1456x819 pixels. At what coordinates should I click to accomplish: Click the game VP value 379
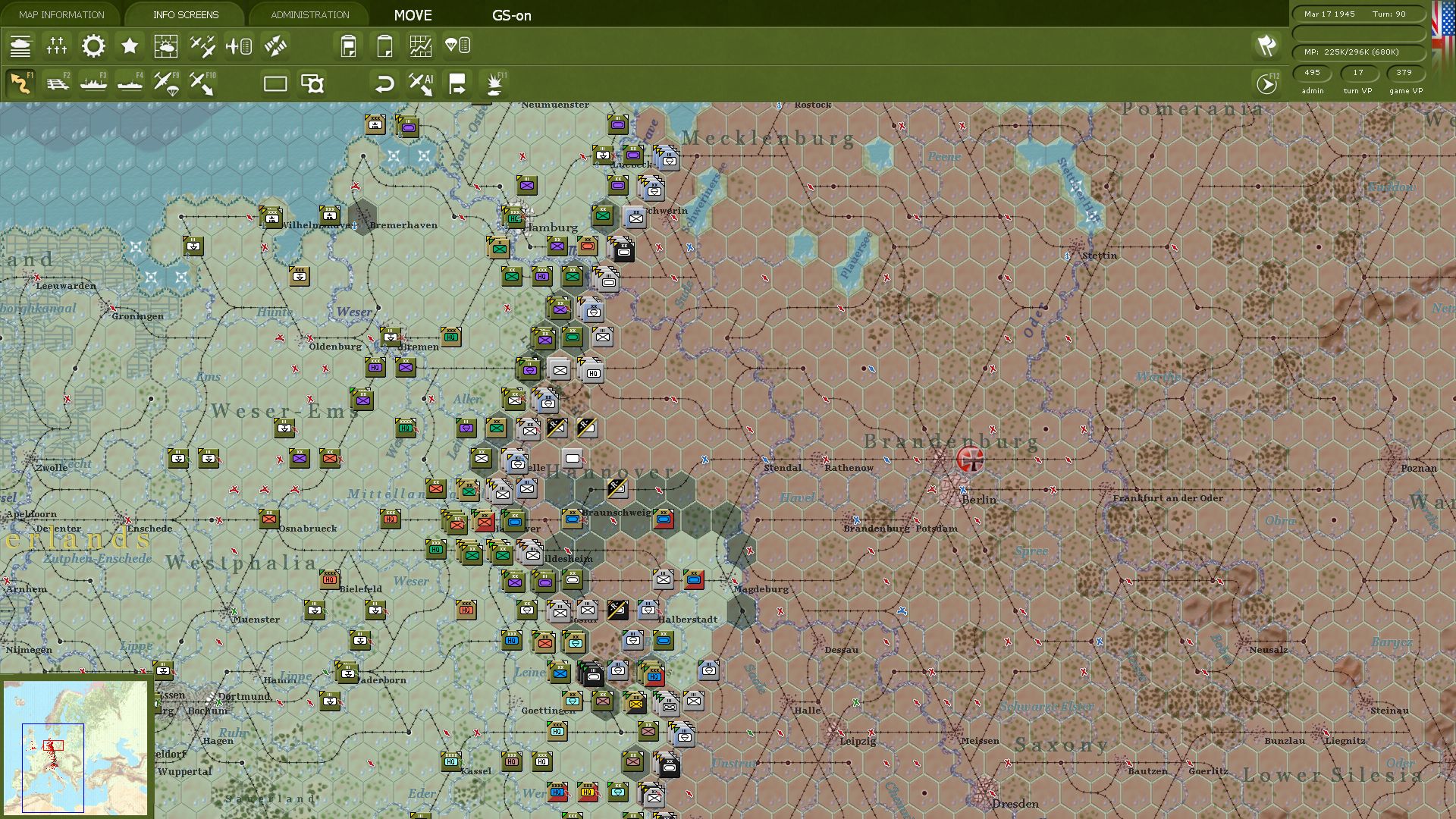coord(1404,73)
